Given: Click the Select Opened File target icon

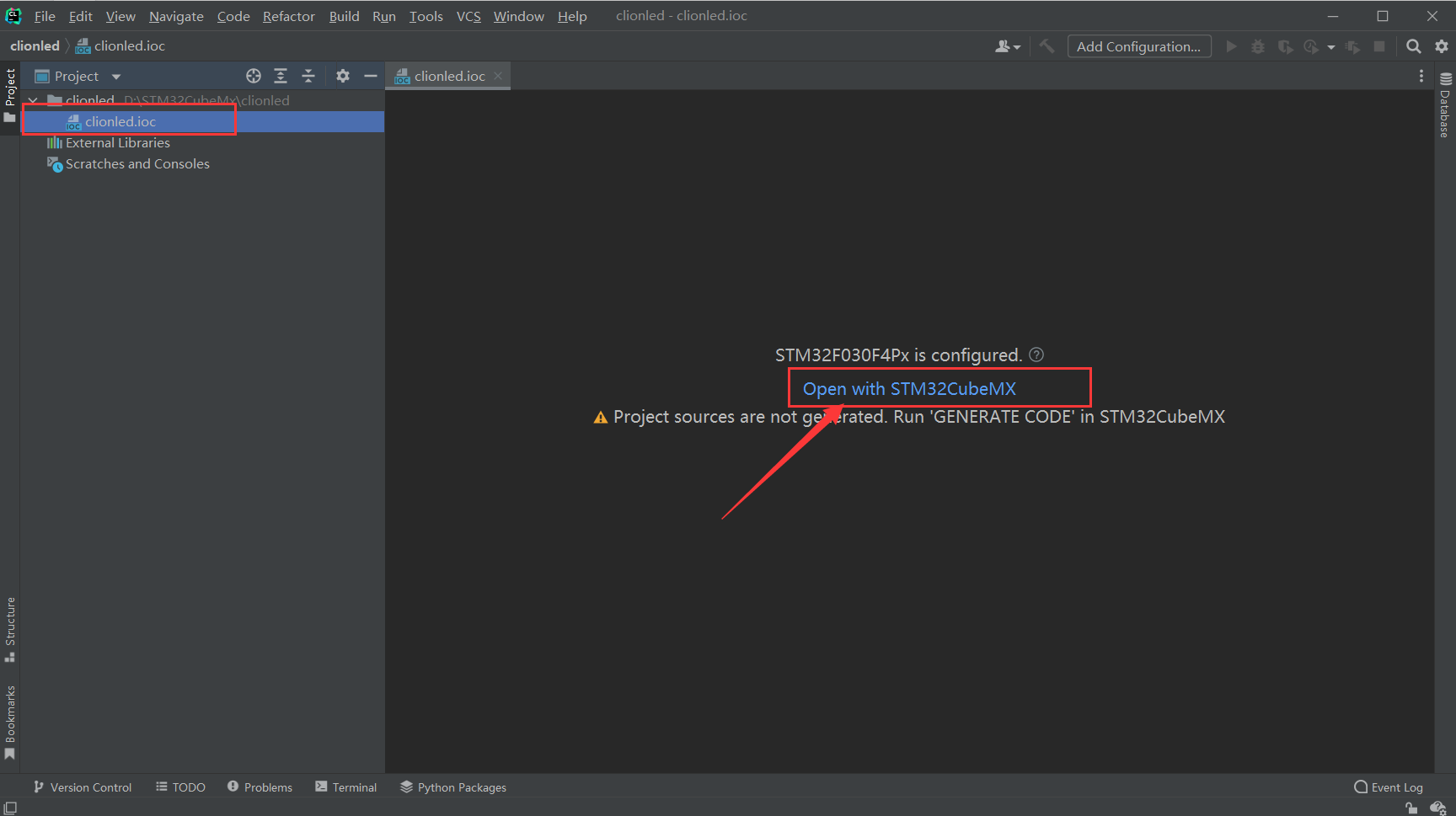Looking at the screenshot, I should pos(254,76).
